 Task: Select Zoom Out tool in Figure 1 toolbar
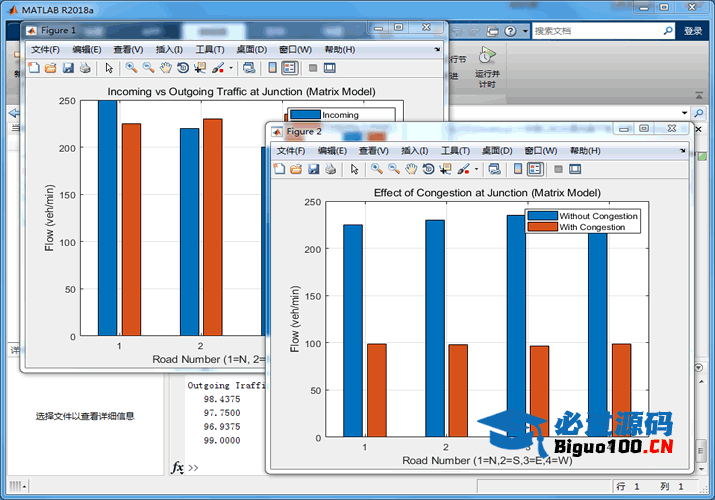148,68
